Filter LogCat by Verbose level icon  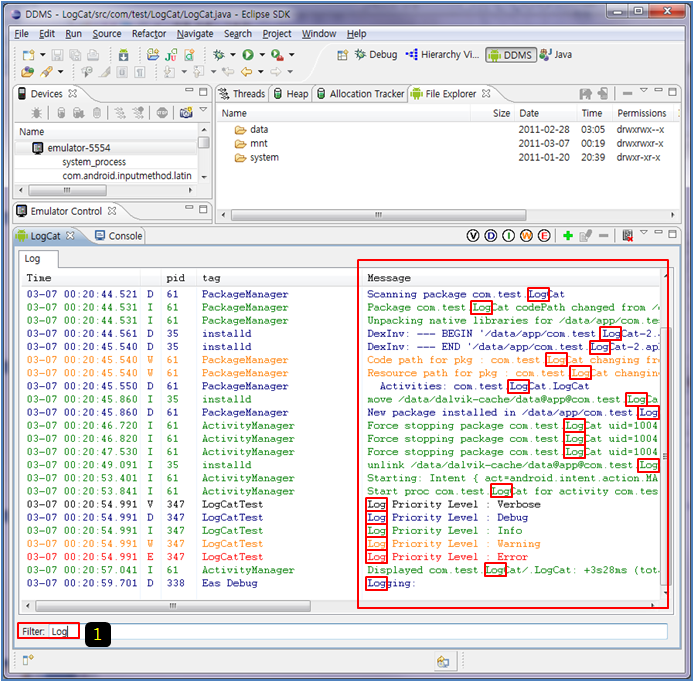pyautogui.click(x=473, y=236)
